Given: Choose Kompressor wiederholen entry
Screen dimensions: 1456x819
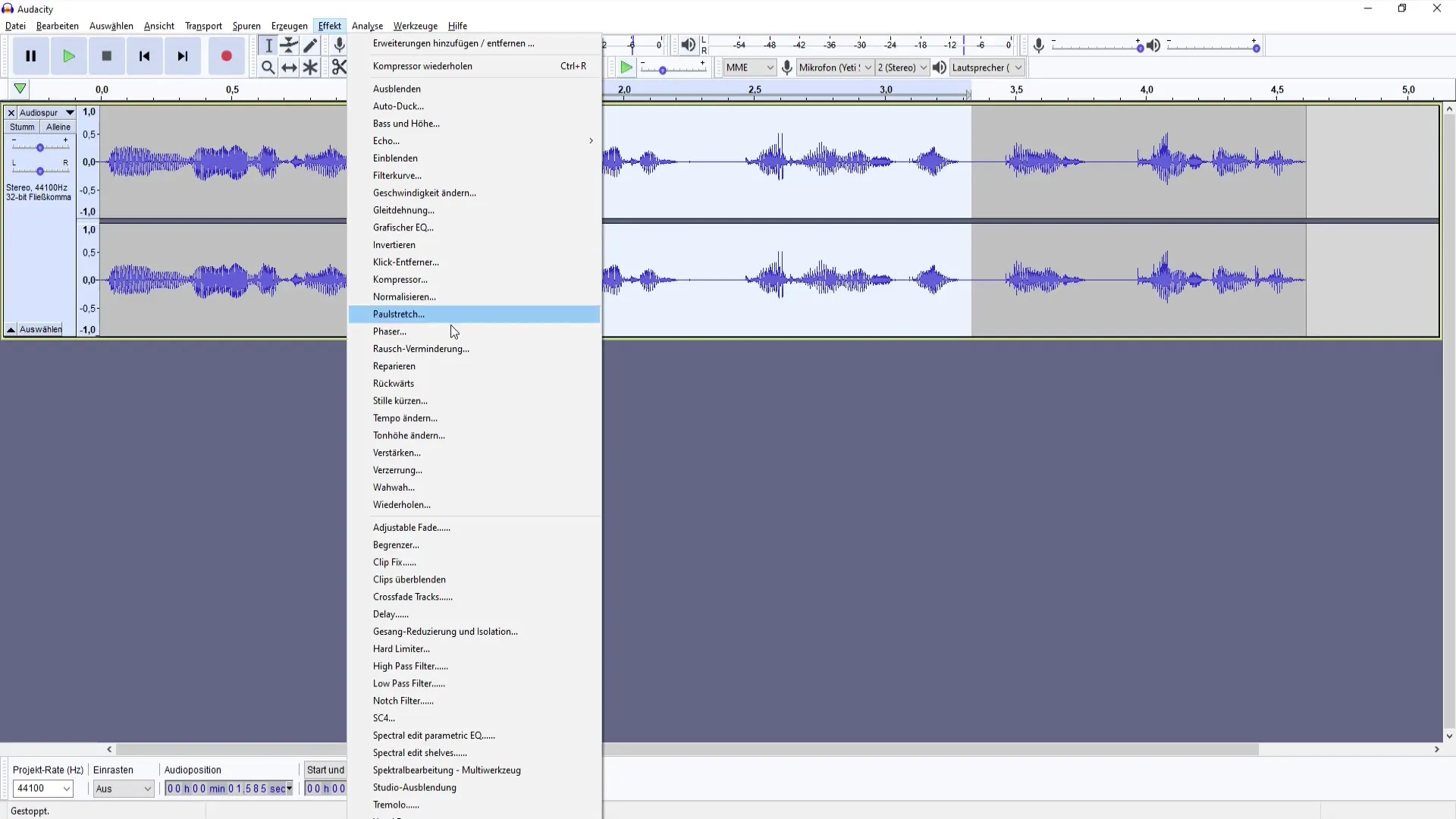Looking at the screenshot, I should tap(474, 66).
